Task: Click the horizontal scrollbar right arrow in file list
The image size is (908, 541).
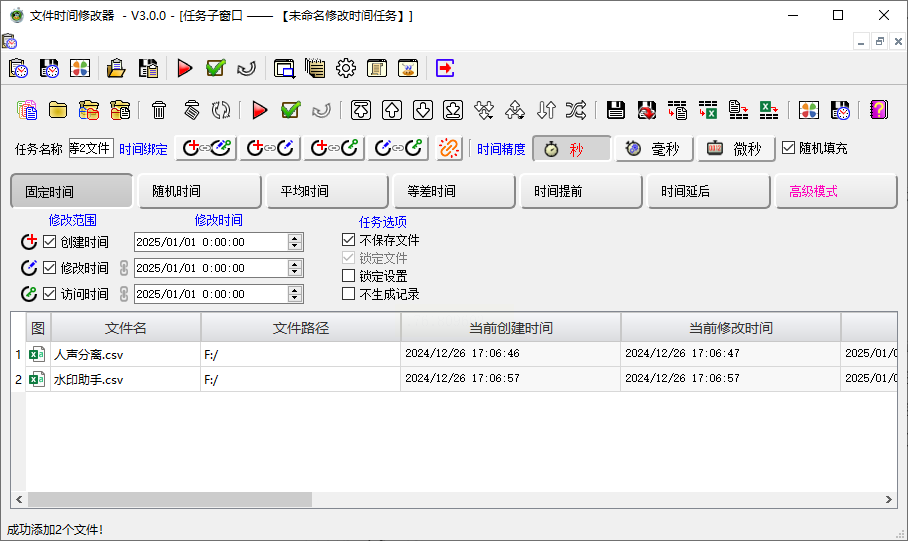Action: click(889, 499)
